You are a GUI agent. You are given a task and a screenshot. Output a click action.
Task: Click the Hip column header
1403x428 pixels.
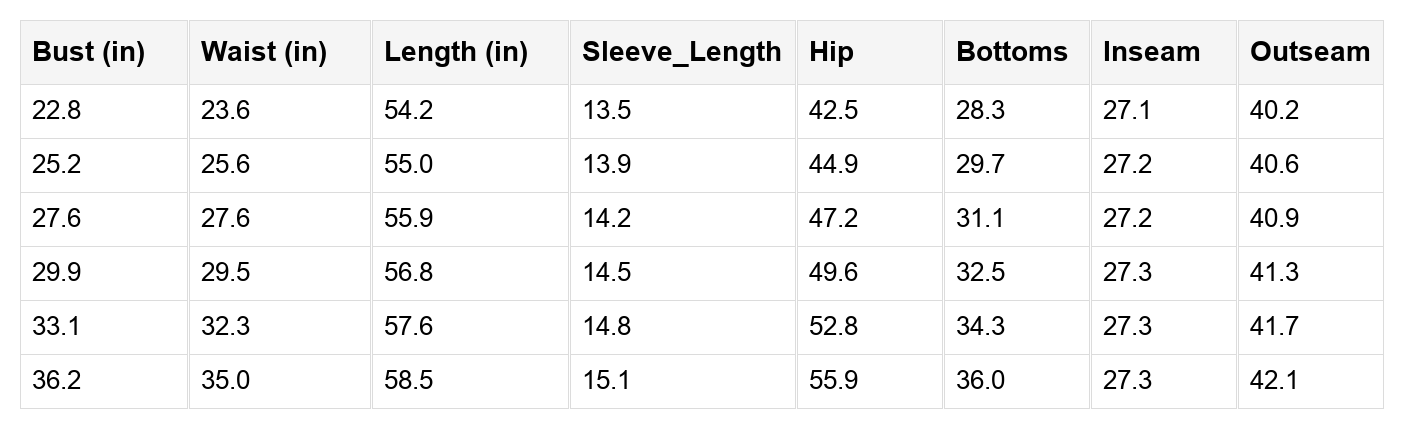pos(832,53)
